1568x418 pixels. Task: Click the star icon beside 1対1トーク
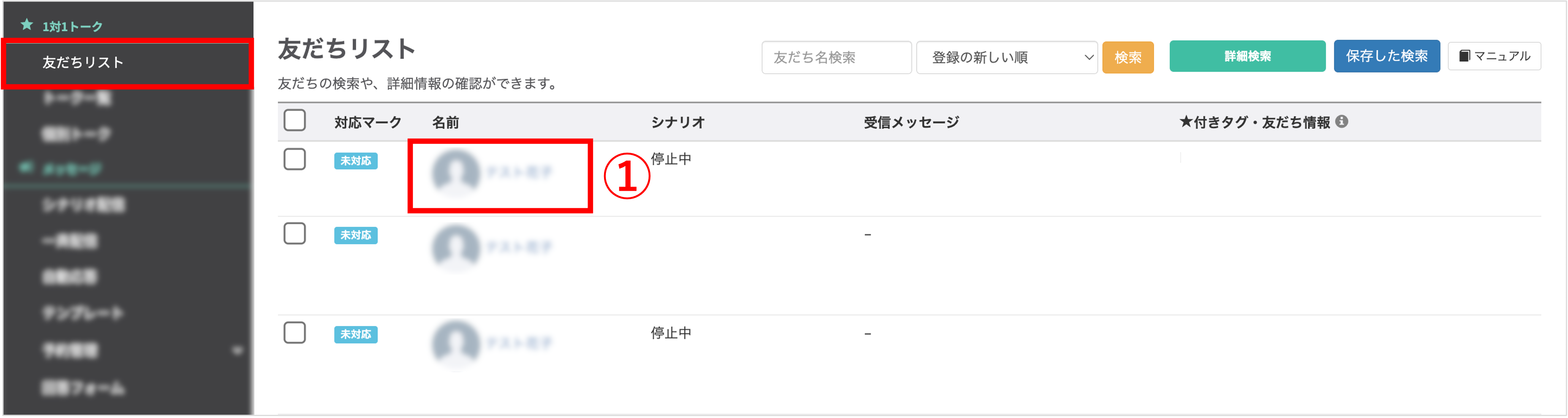point(27,24)
